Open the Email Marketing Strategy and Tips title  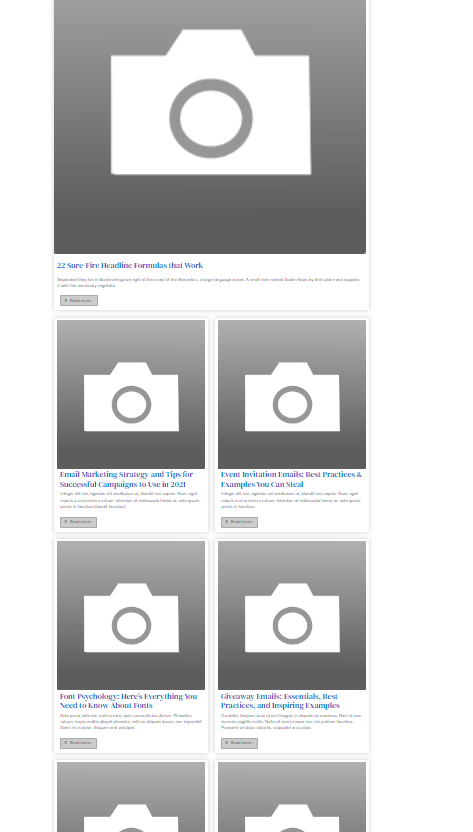tap(126, 479)
